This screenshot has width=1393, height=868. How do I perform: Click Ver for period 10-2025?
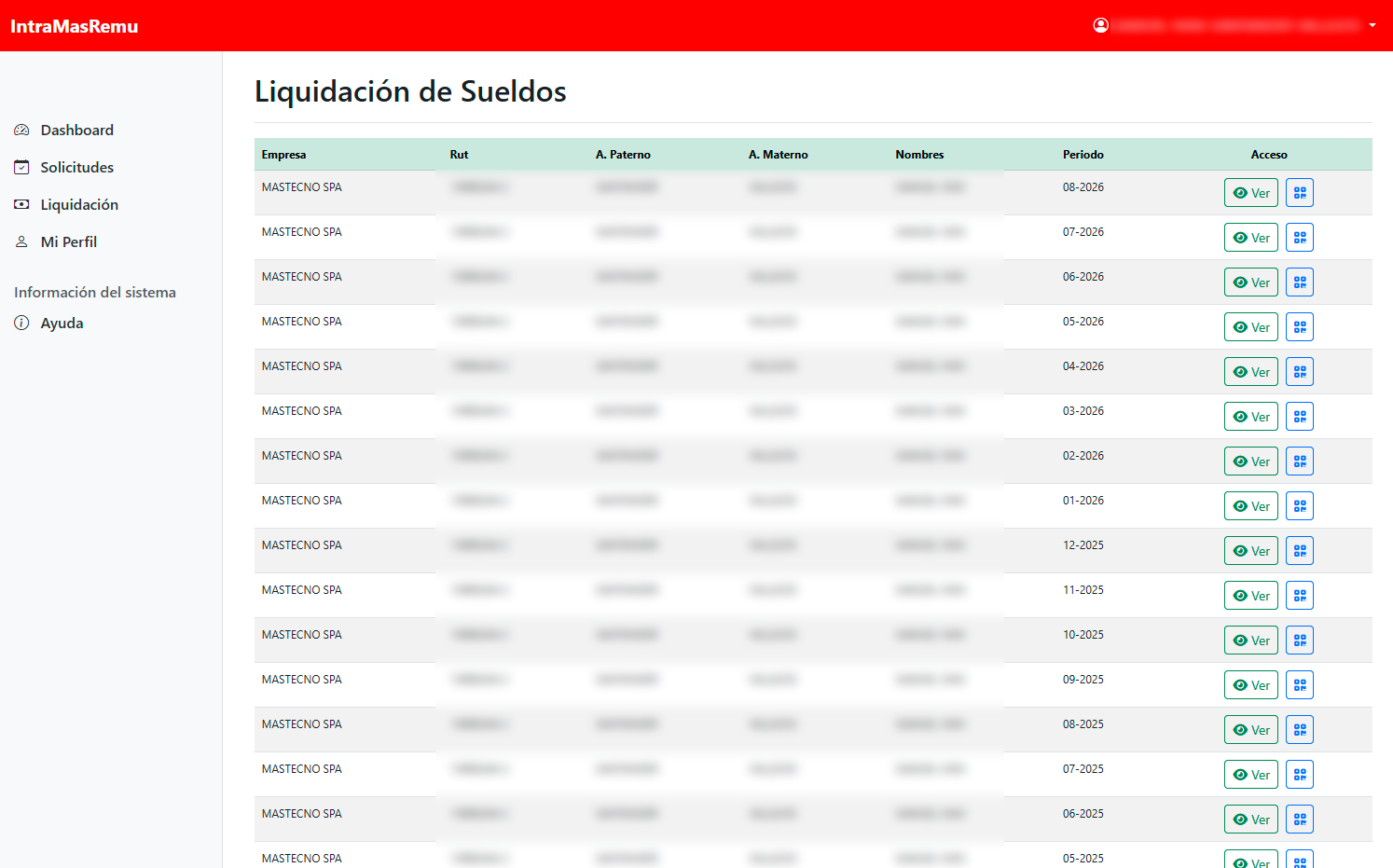[1251, 641]
